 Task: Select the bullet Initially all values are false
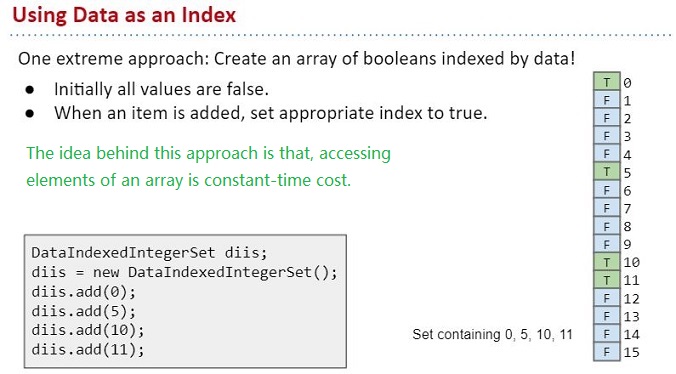click(161, 90)
